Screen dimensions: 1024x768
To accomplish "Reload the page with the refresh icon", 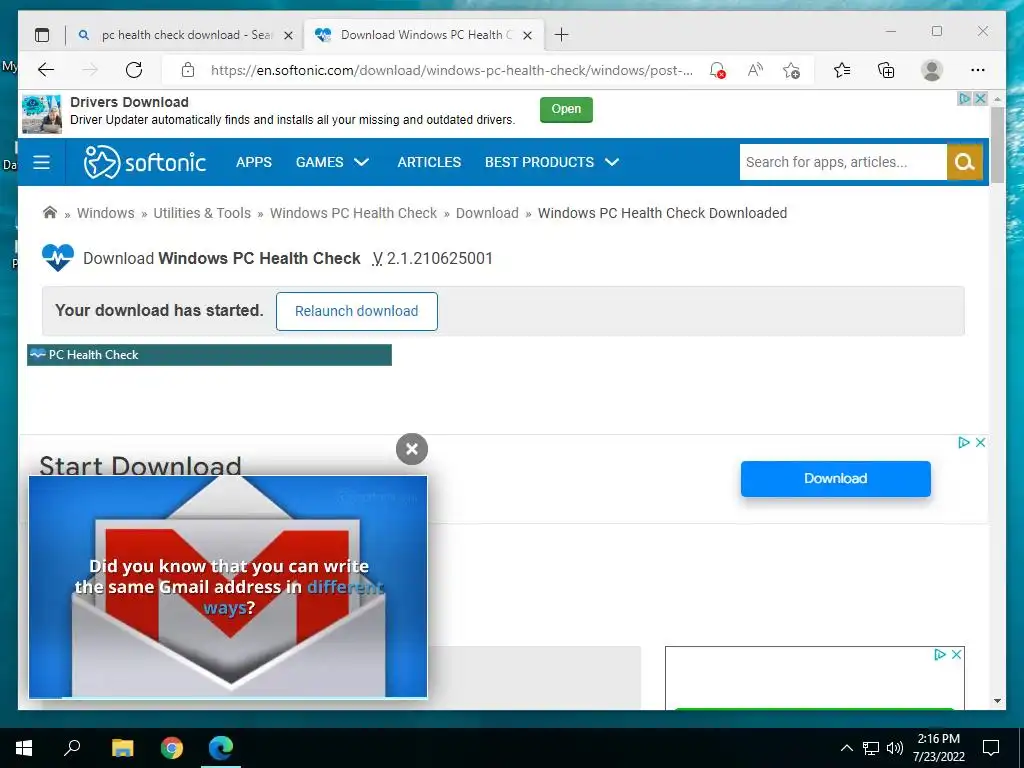I will [134, 70].
